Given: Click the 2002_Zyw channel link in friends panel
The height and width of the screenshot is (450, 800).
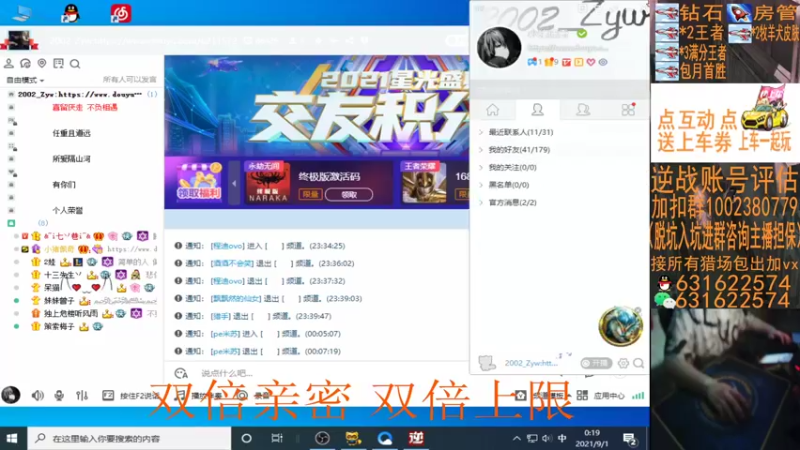Looking at the screenshot, I should 531,363.
